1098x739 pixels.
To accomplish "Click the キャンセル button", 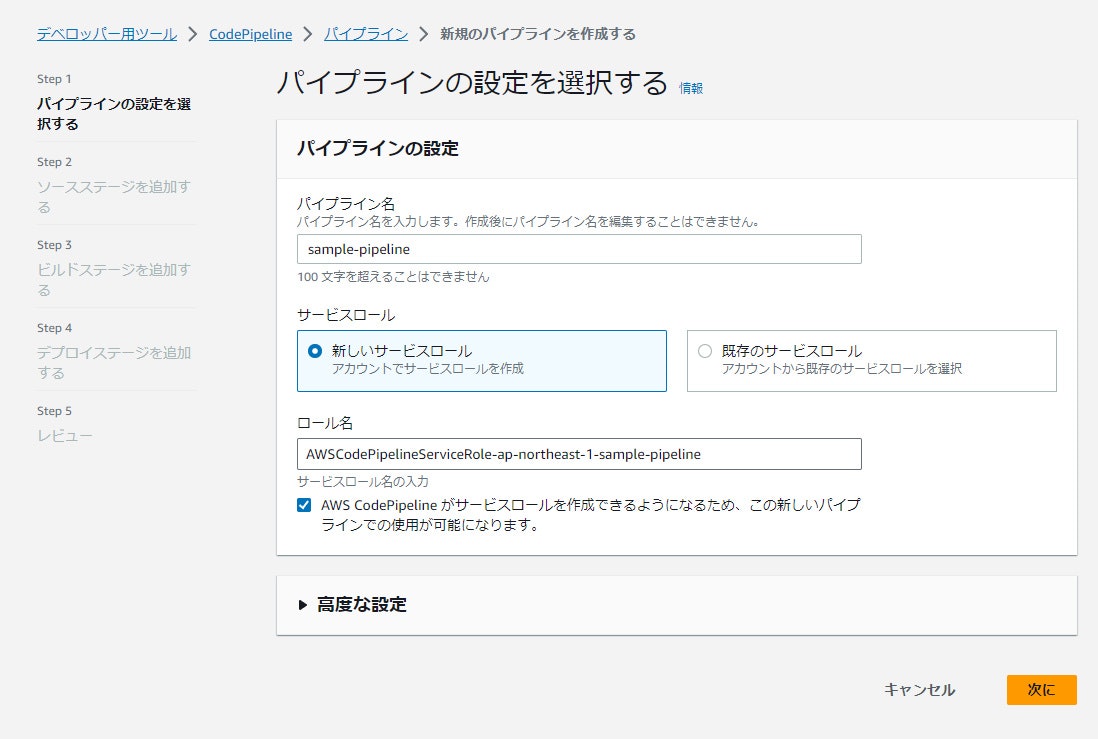I will click(919, 690).
